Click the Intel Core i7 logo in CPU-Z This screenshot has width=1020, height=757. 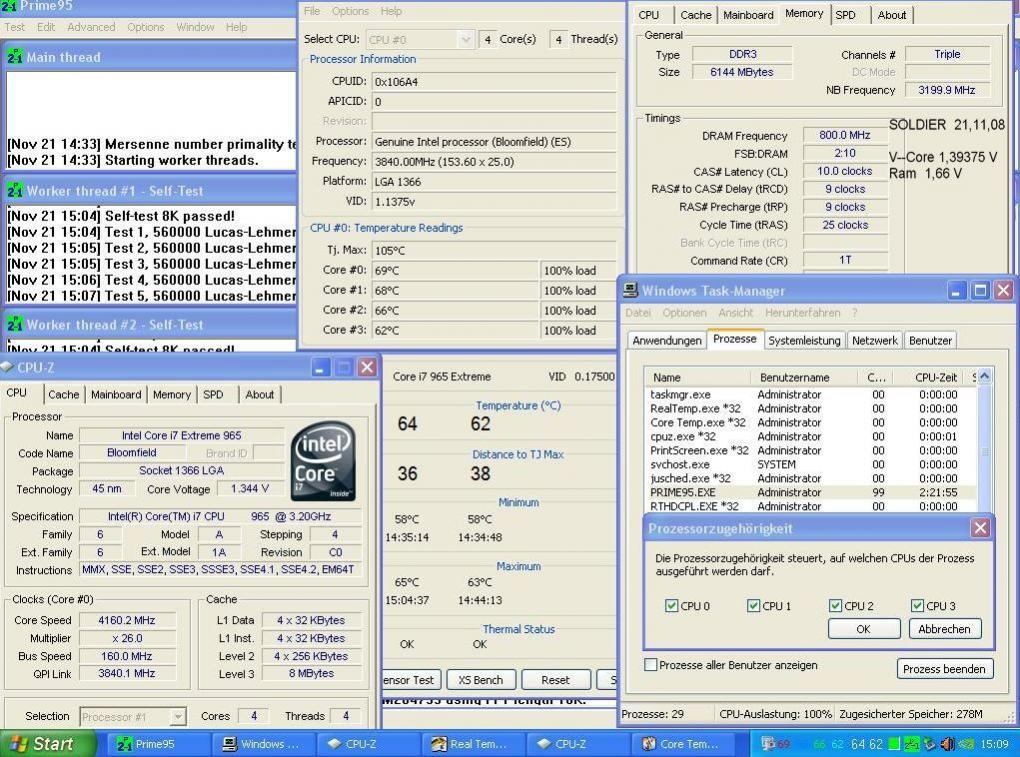pos(323,461)
